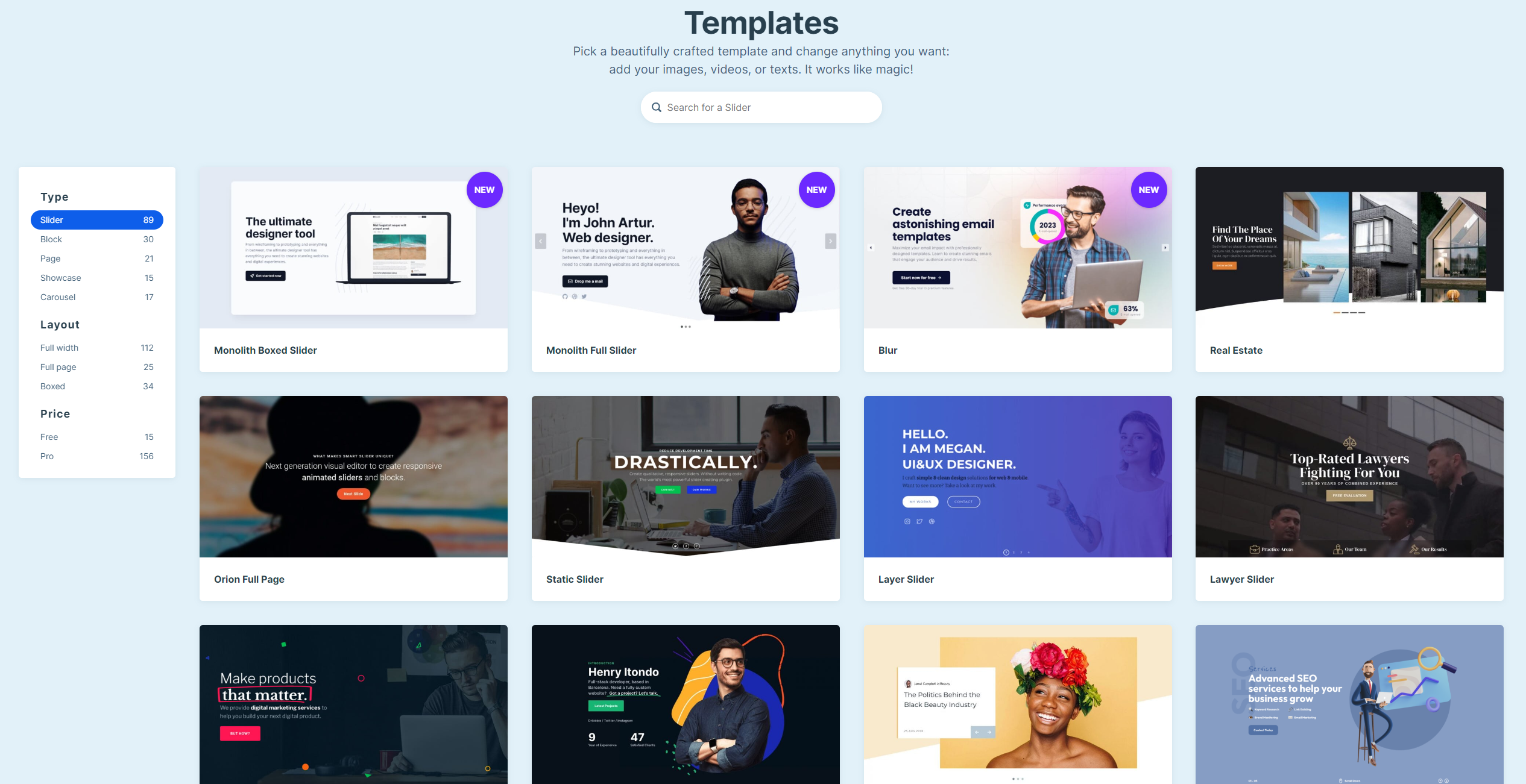This screenshot has width=1526, height=784.
Task: Click the NEW badge on Monolith Full Slider
Action: tap(817, 189)
